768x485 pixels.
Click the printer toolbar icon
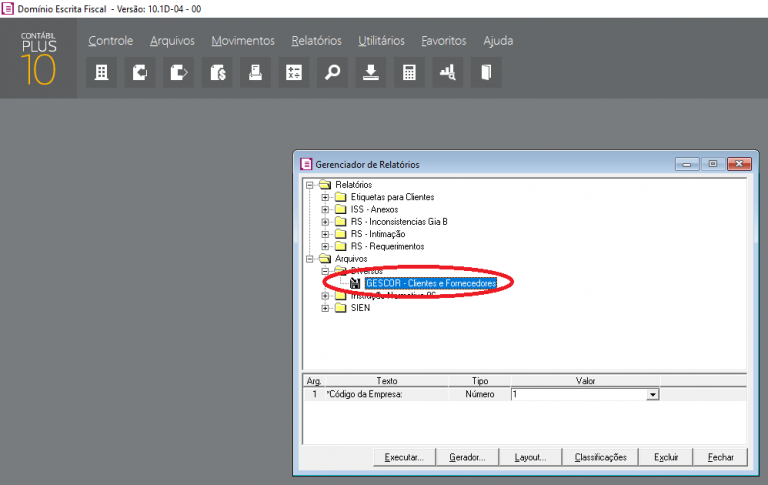pyautogui.click(x=255, y=72)
